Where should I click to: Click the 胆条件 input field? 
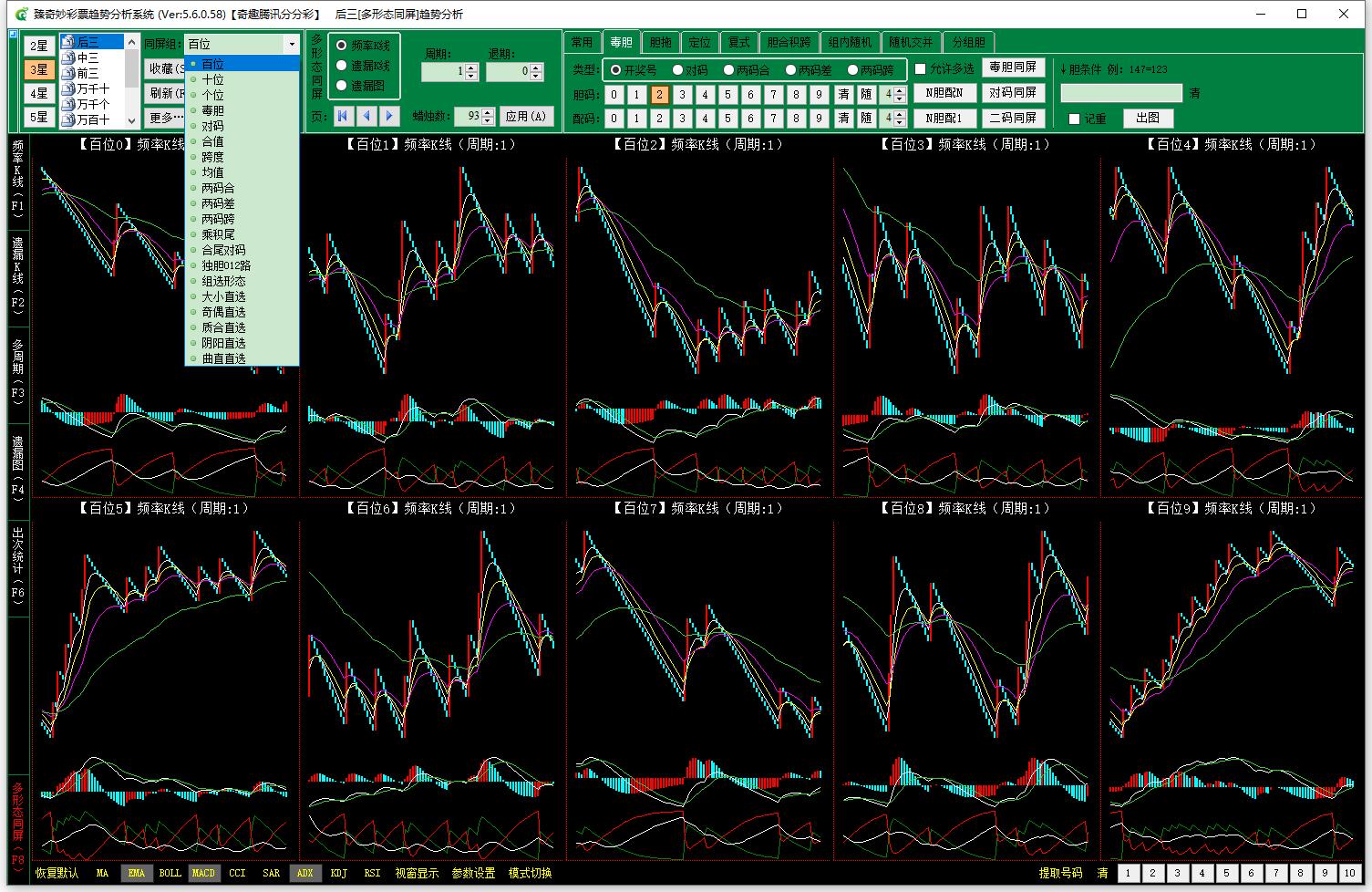click(1120, 93)
